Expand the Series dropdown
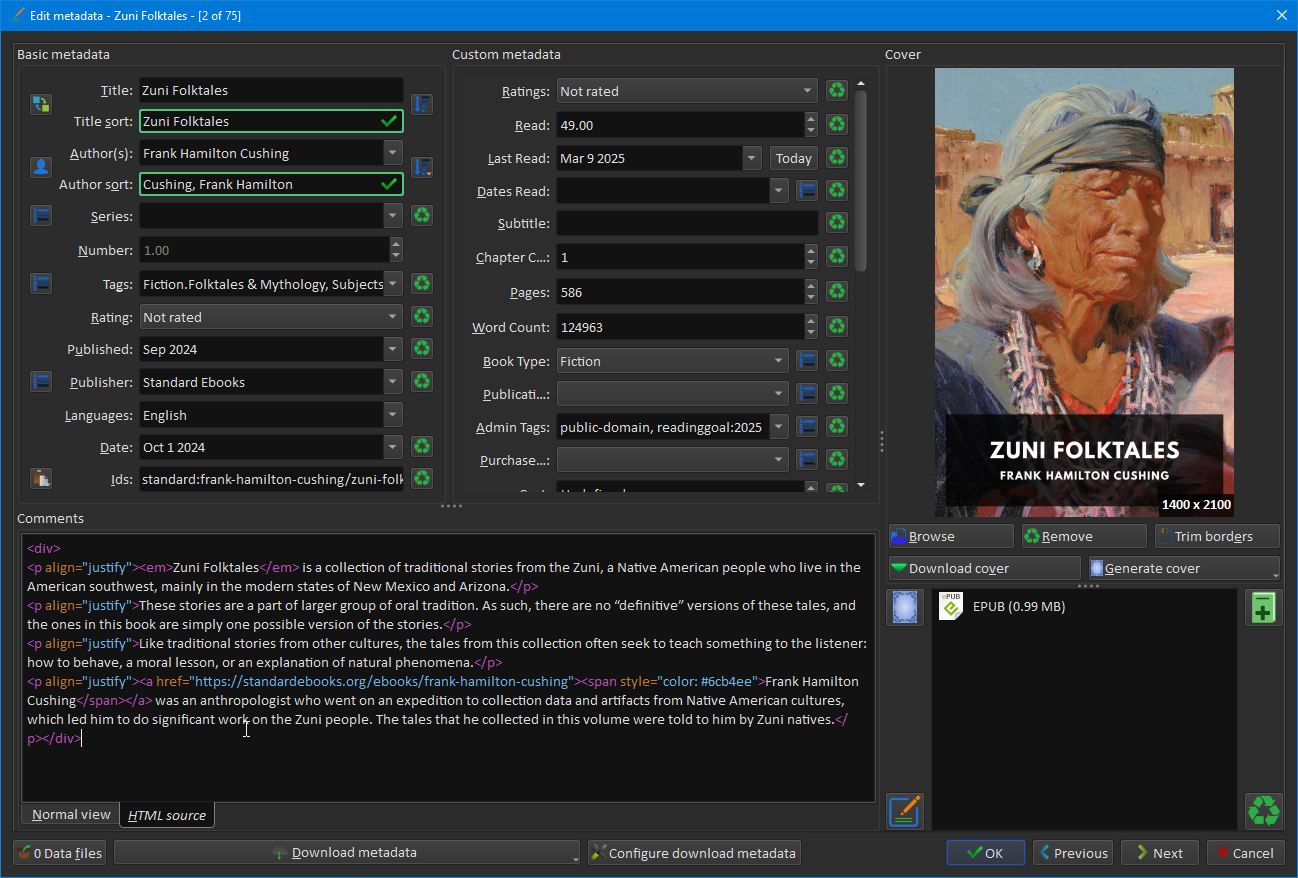 pos(393,216)
